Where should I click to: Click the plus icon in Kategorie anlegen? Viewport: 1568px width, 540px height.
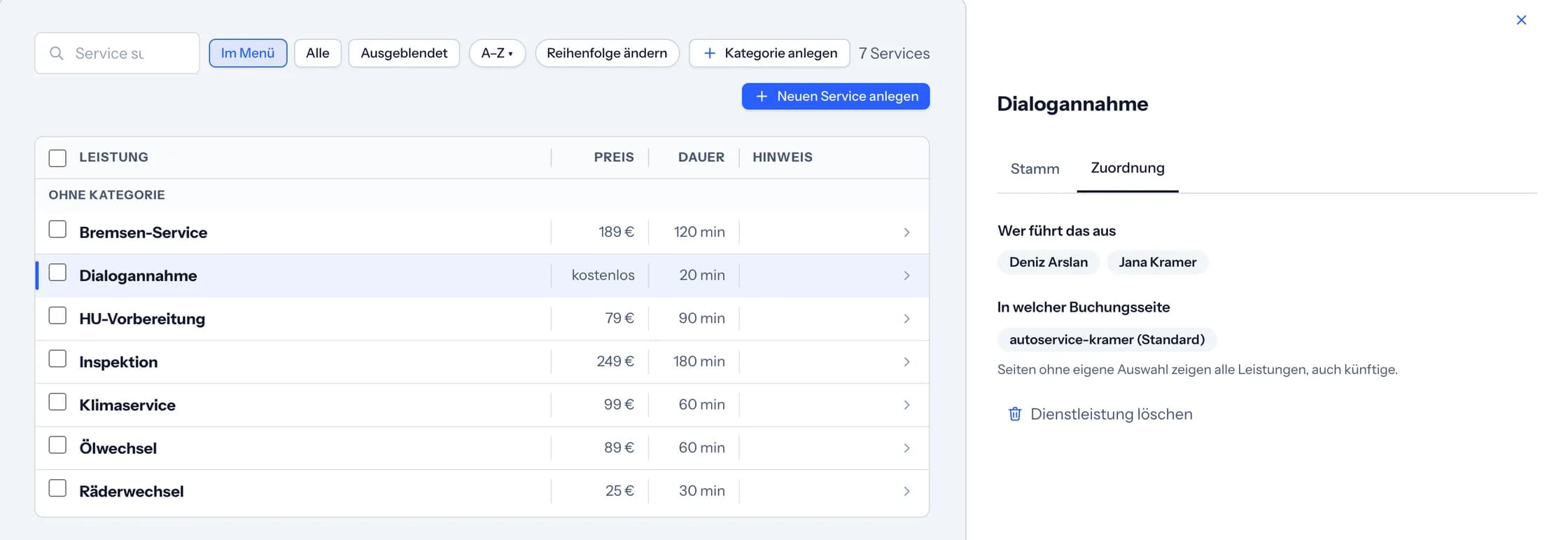click(709, 53)
